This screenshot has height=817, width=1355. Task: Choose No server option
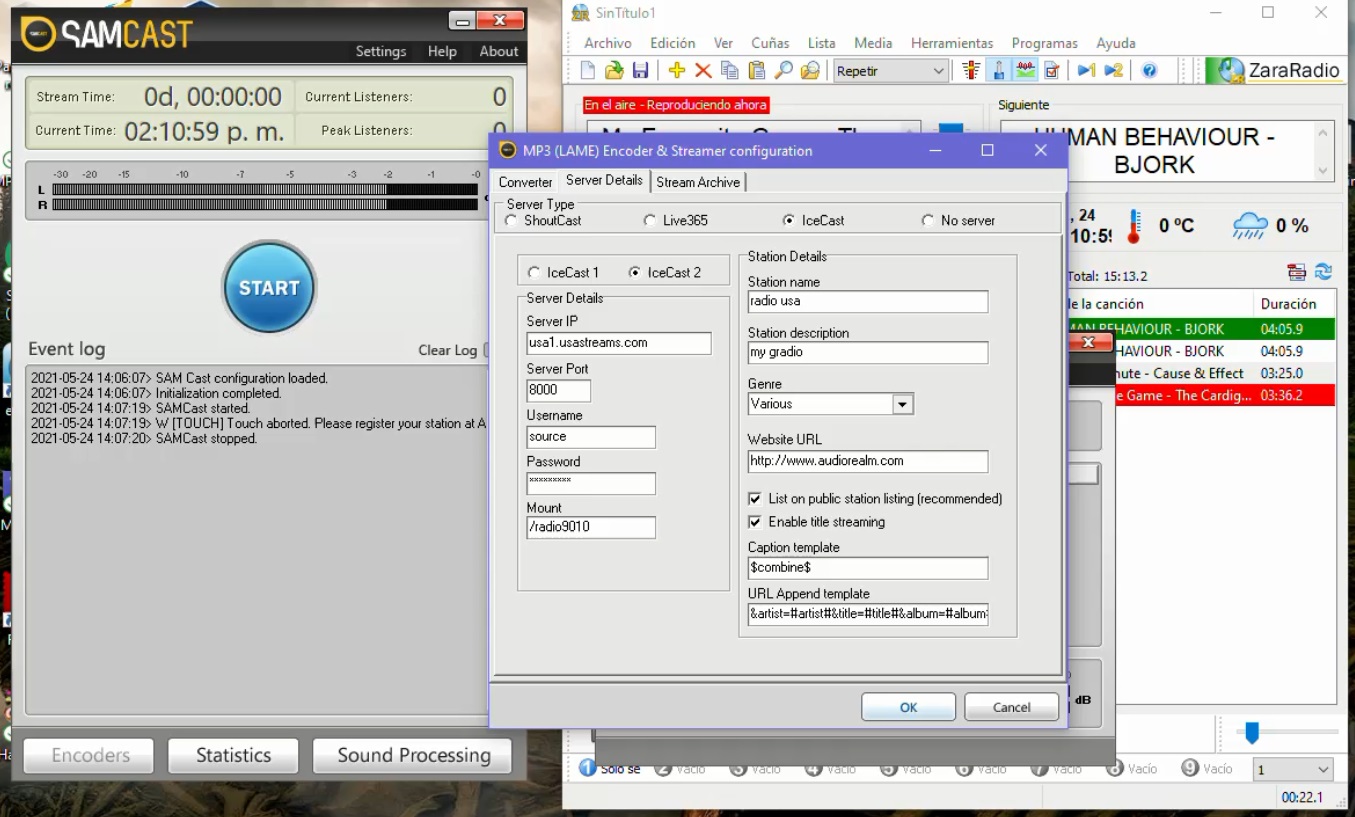point(928,220)
